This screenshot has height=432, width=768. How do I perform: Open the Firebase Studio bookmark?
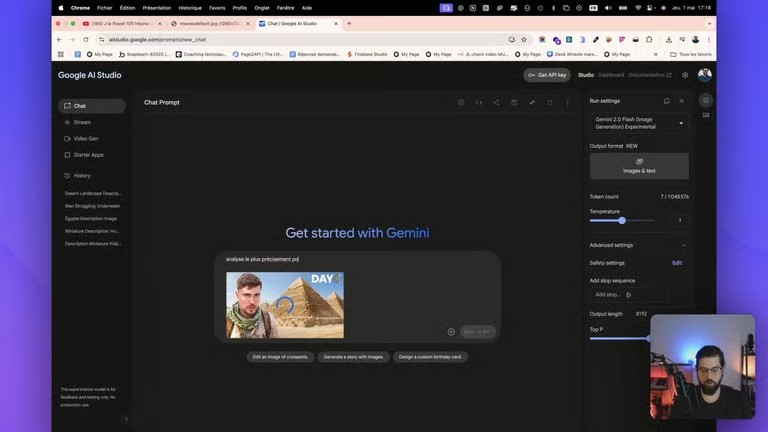click(x=367, y=54)
